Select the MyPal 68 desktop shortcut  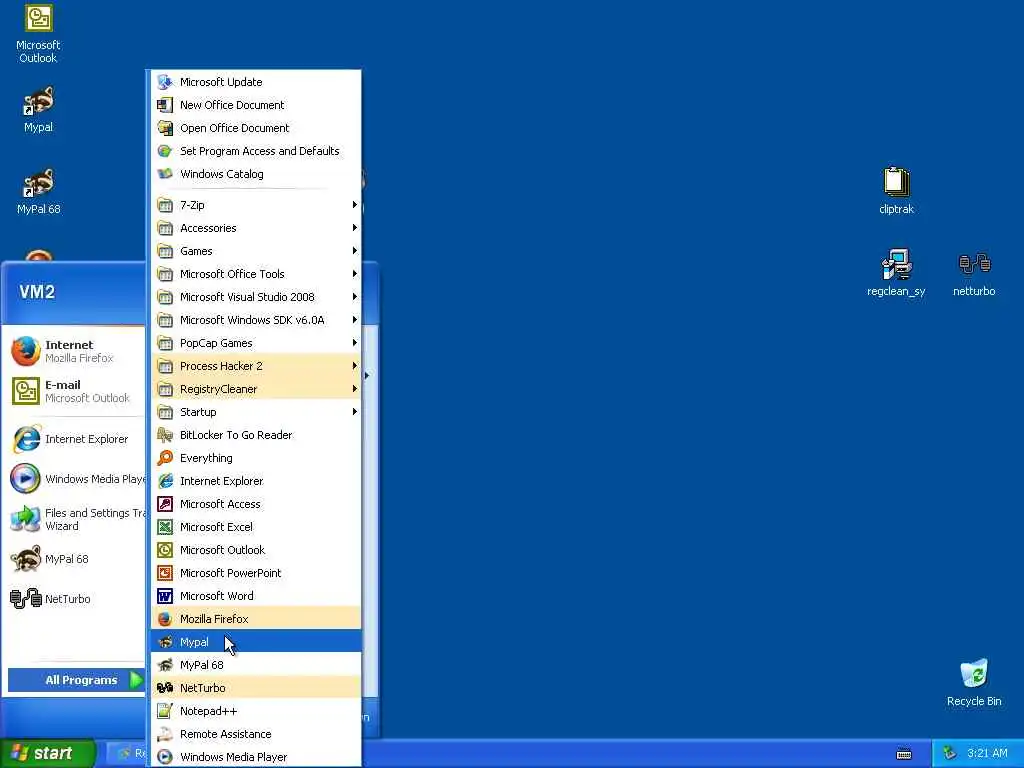[38, 191]
